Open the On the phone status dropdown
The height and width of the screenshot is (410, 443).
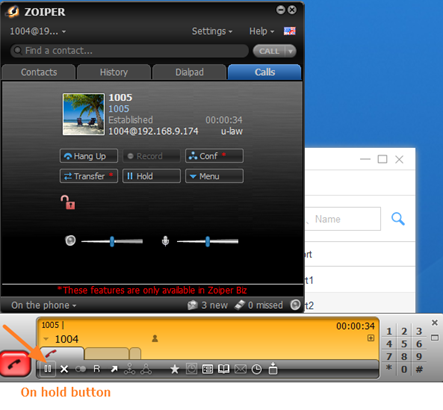coord(44,305)
